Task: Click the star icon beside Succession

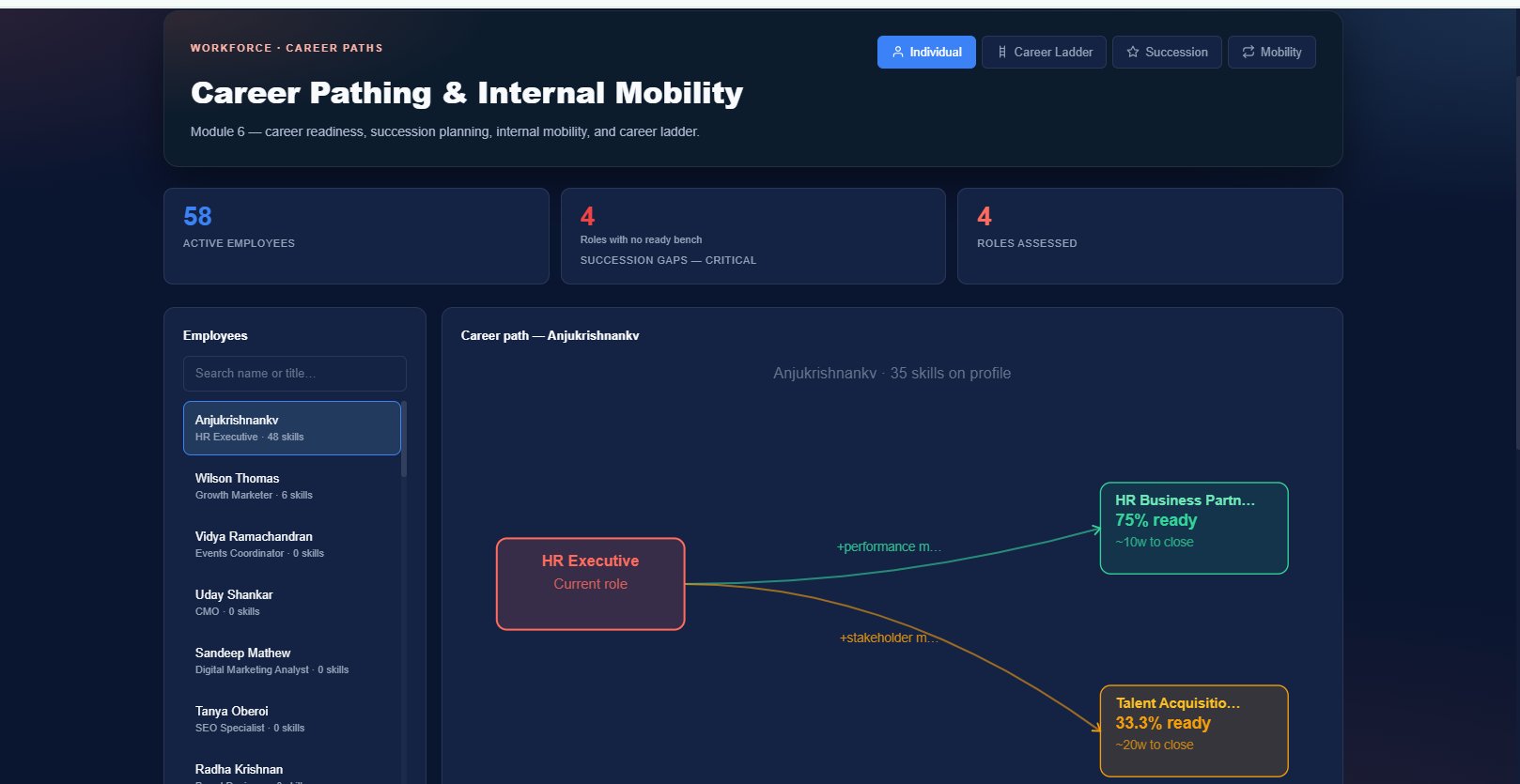Action: (x=1133, y=53)
